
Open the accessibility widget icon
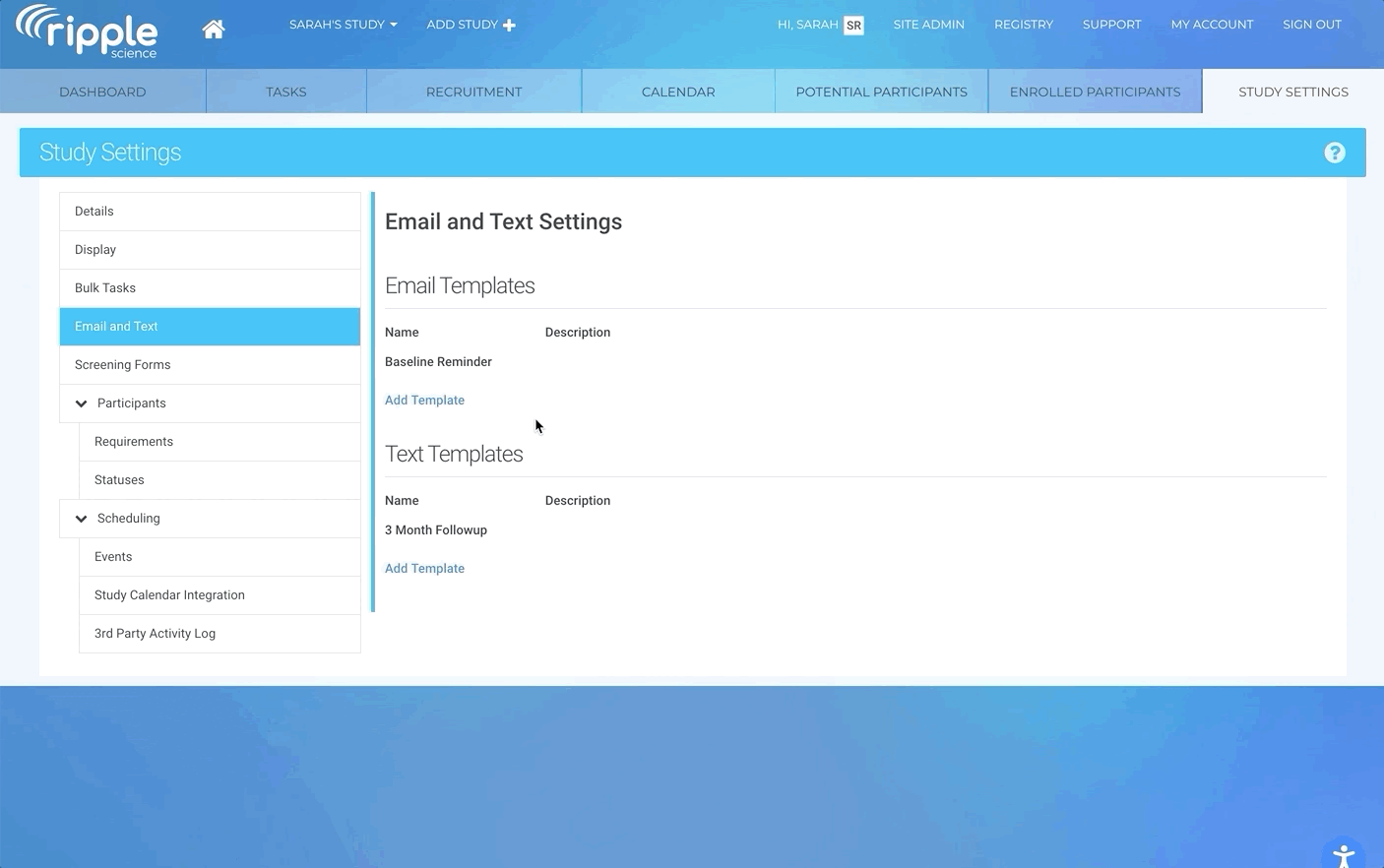(x=1343, y=855)
